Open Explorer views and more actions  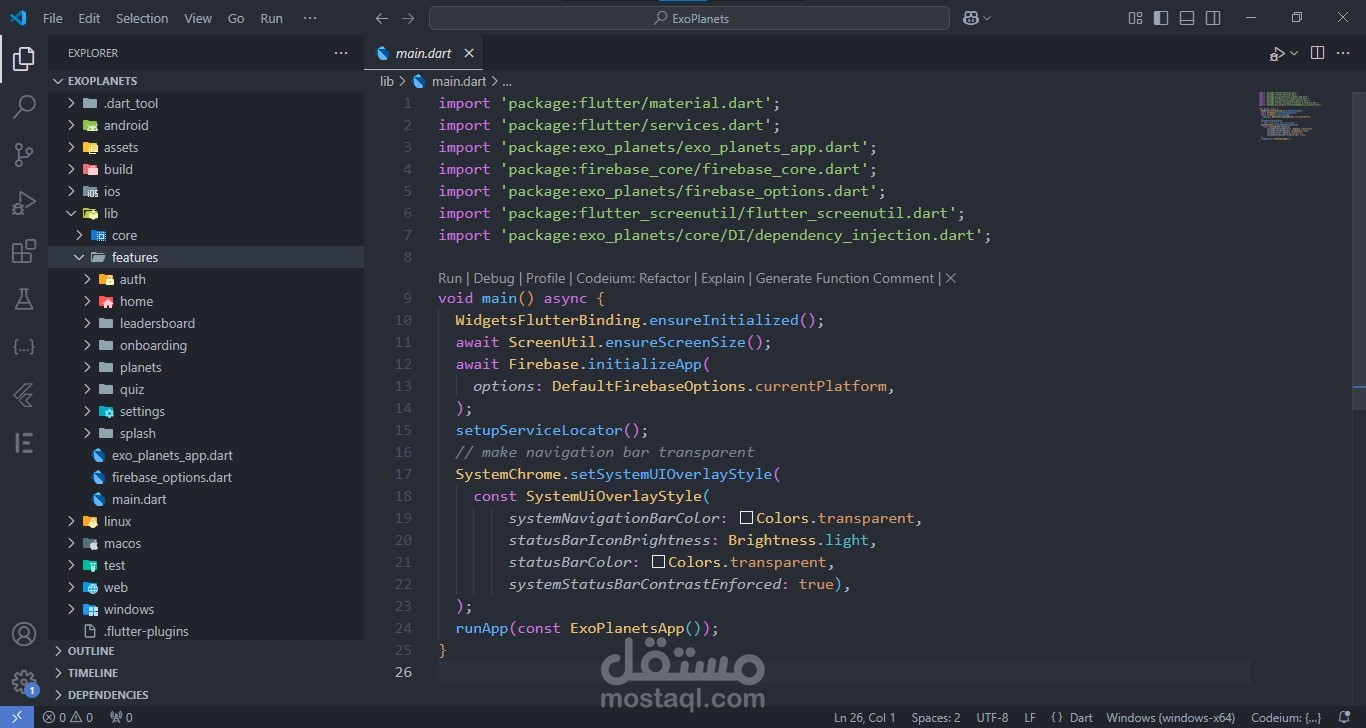click(341, 53)
